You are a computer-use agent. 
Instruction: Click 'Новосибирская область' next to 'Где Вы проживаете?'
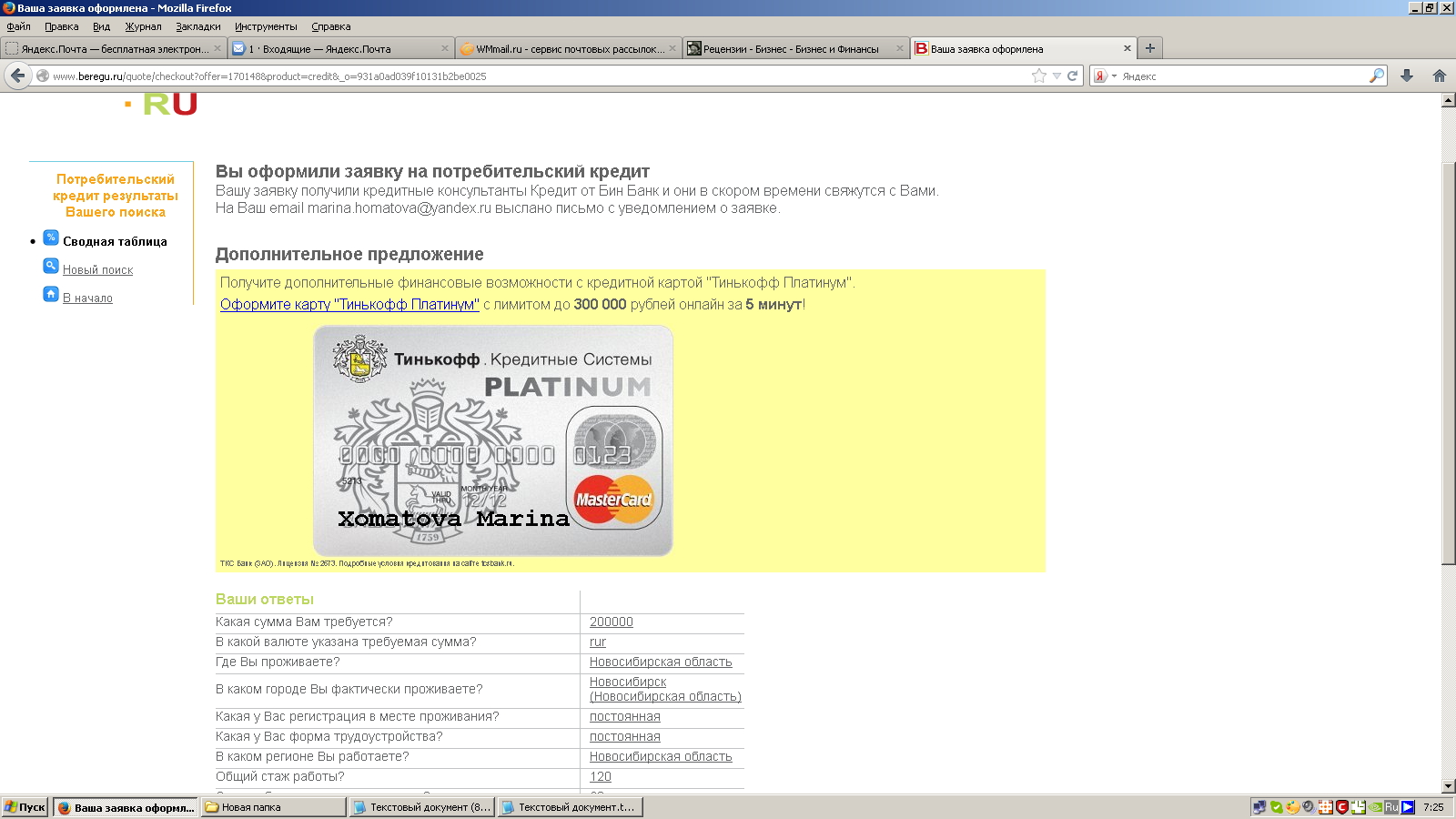point(661,662)
